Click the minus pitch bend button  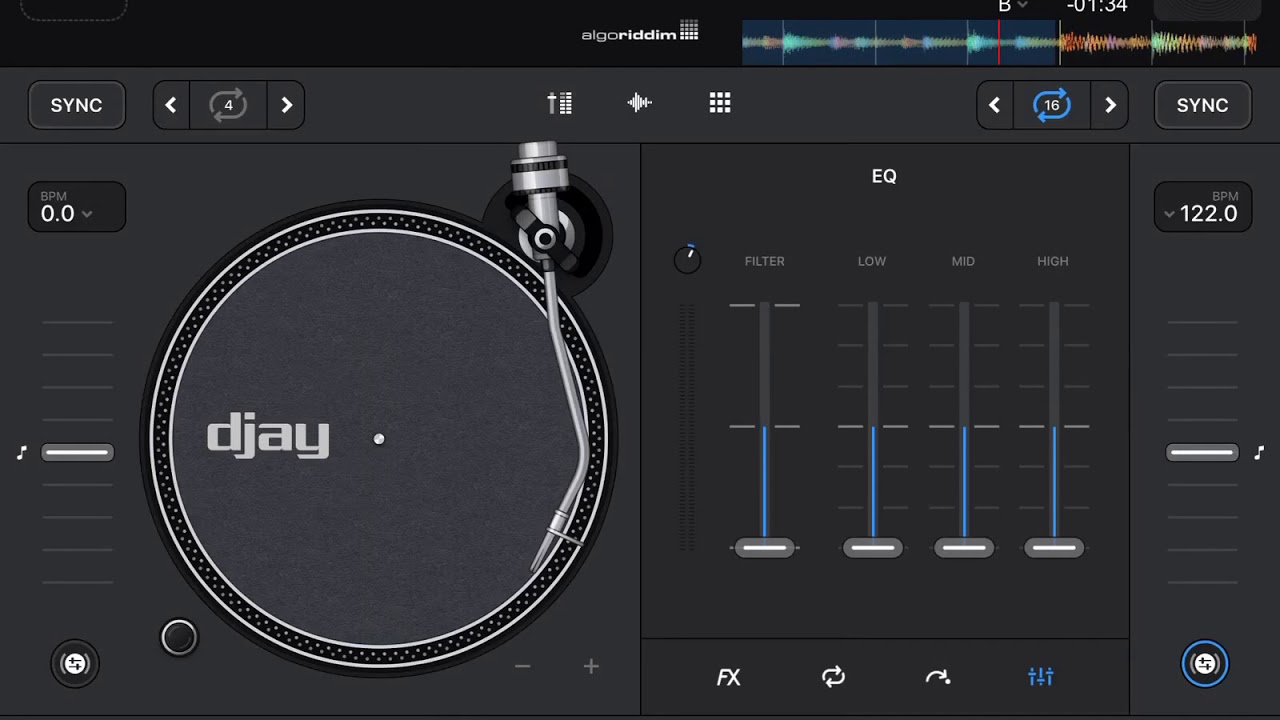pyautogui.click(x=522, y=666)
